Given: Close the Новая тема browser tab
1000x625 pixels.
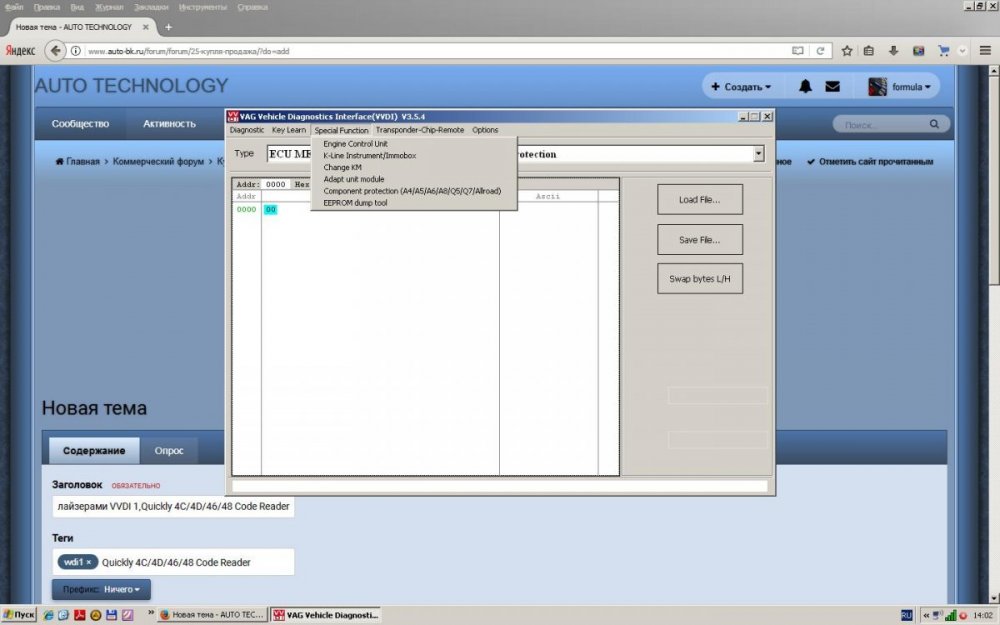Looking at the screenshot, I should (145, 27).
